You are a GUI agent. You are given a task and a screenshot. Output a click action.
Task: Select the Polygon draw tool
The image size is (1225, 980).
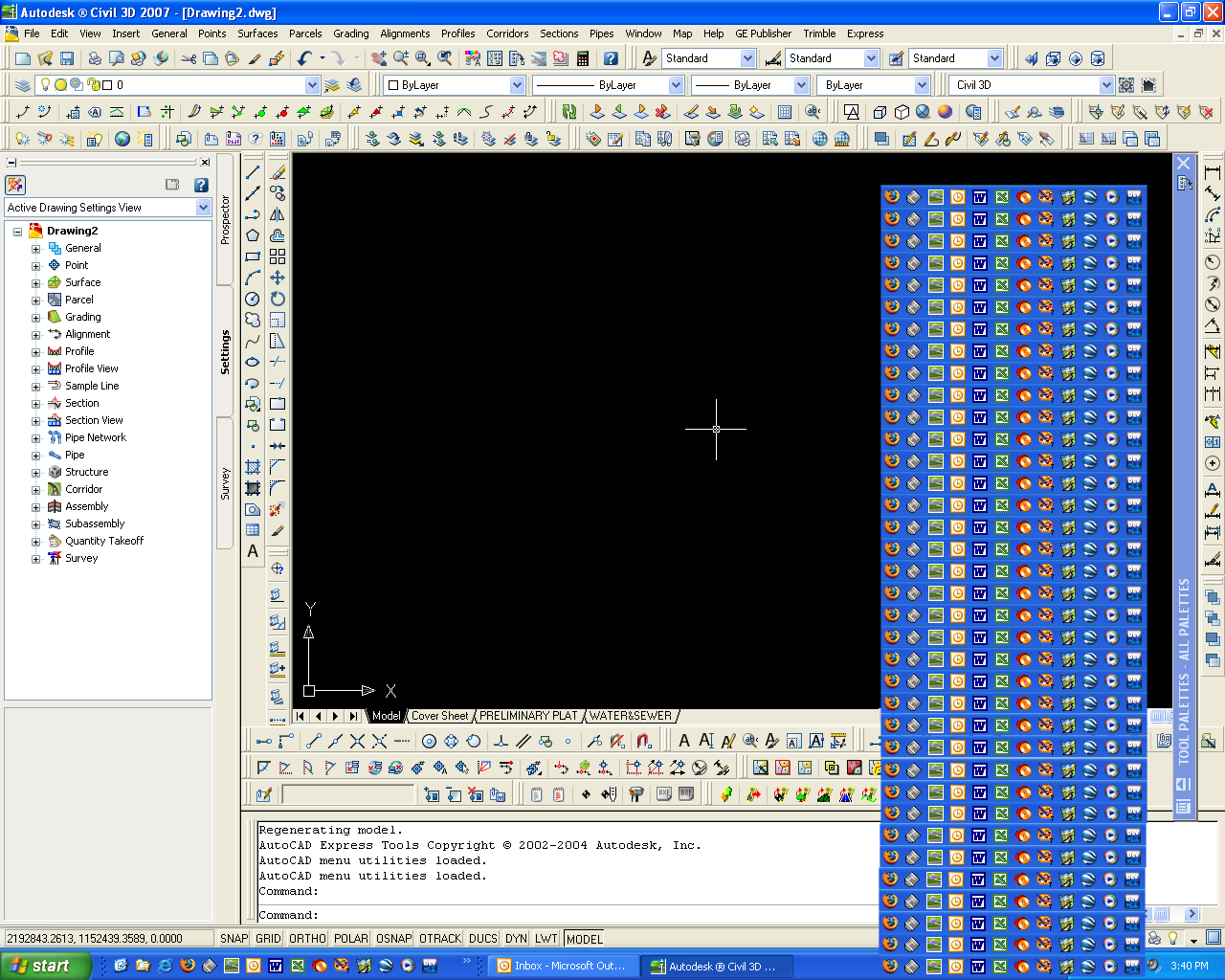[x=253, y=235]
